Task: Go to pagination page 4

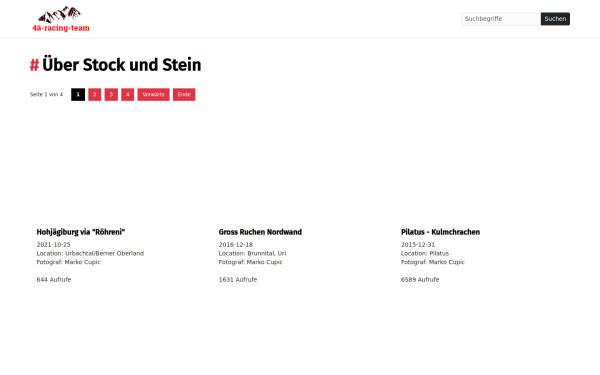Action: point(128,95)
